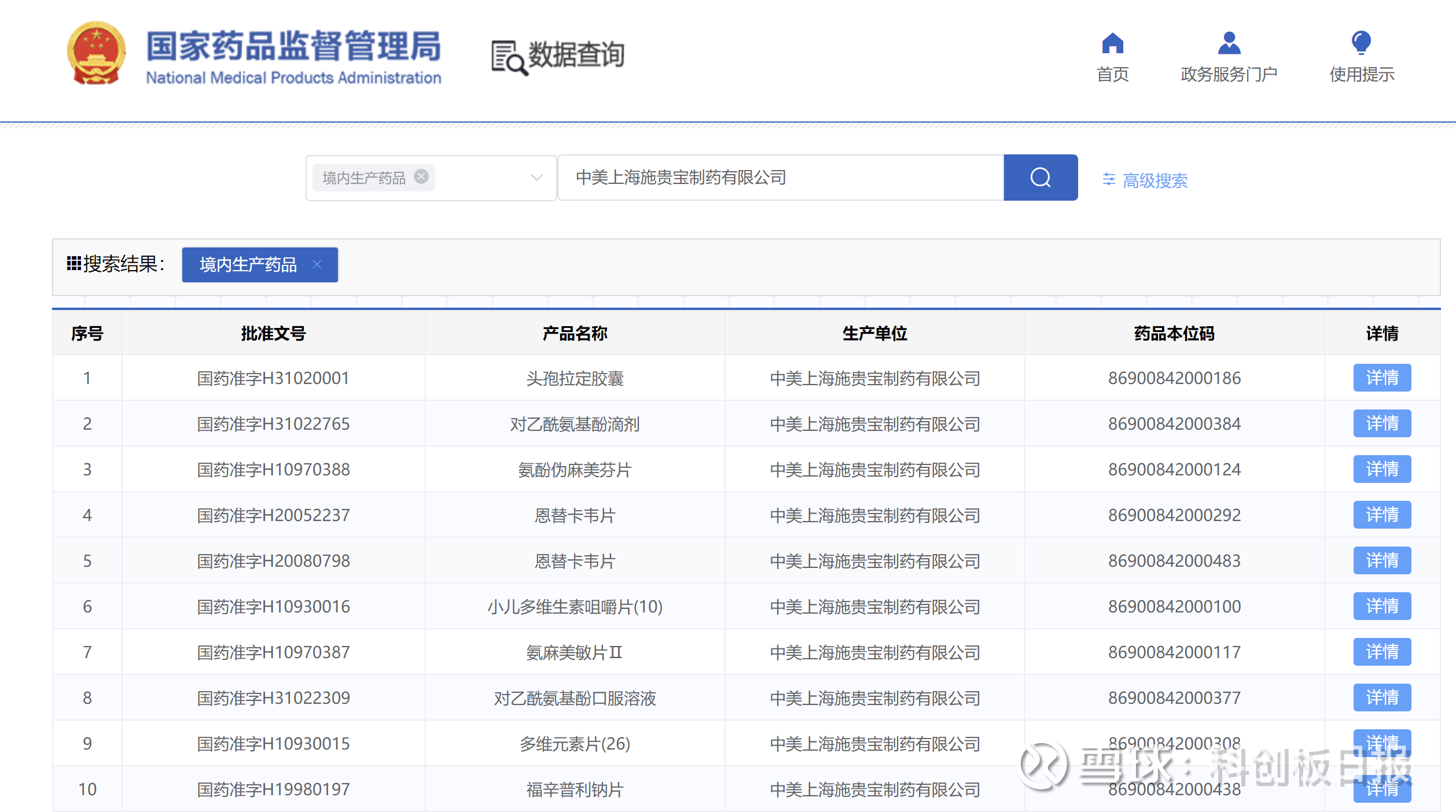Click the blue magnifier search button

1040,178
